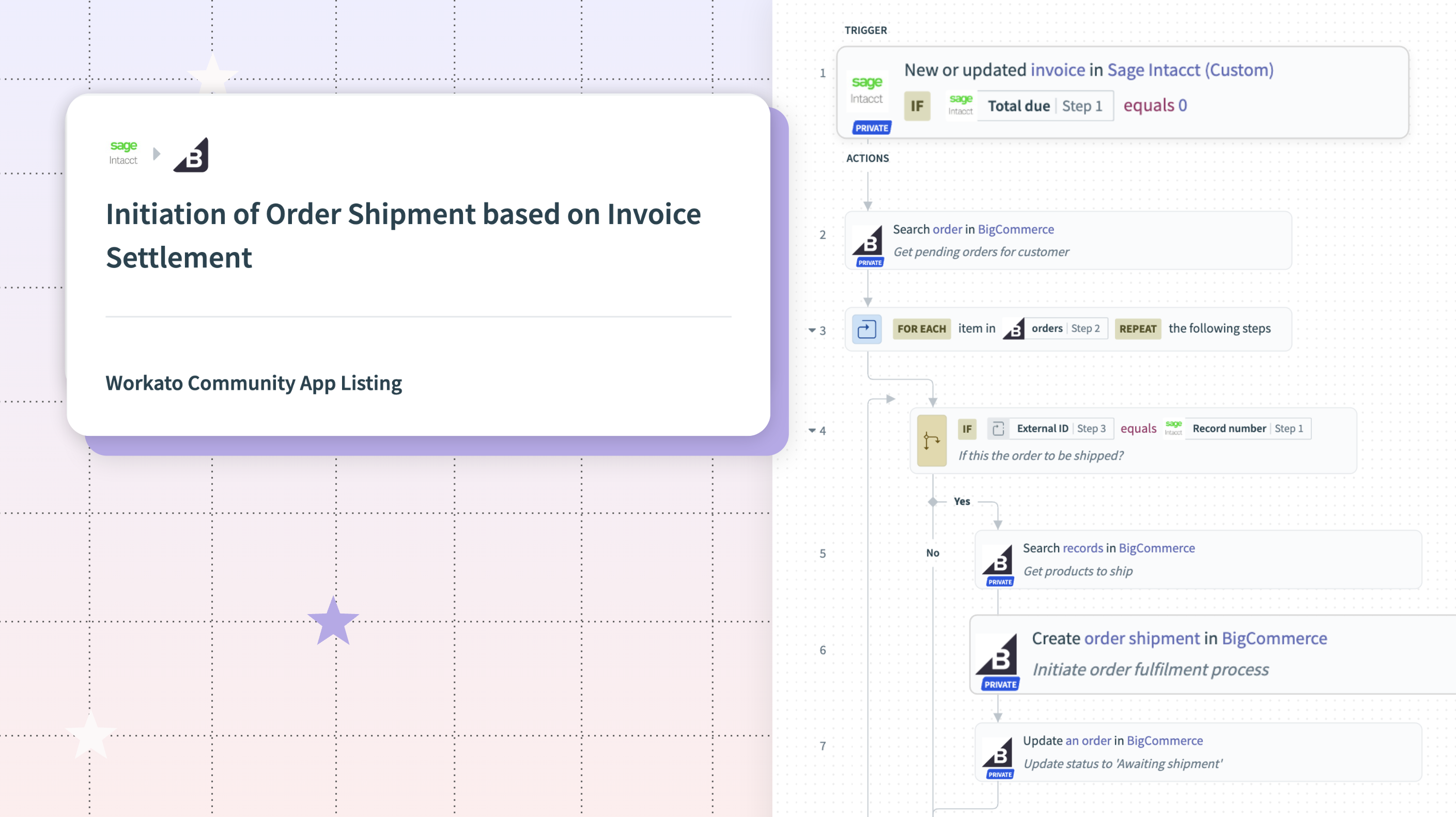
Task: Click the arrow between Sage and BigCommerce logos
Action: click(x=157, y=154)
